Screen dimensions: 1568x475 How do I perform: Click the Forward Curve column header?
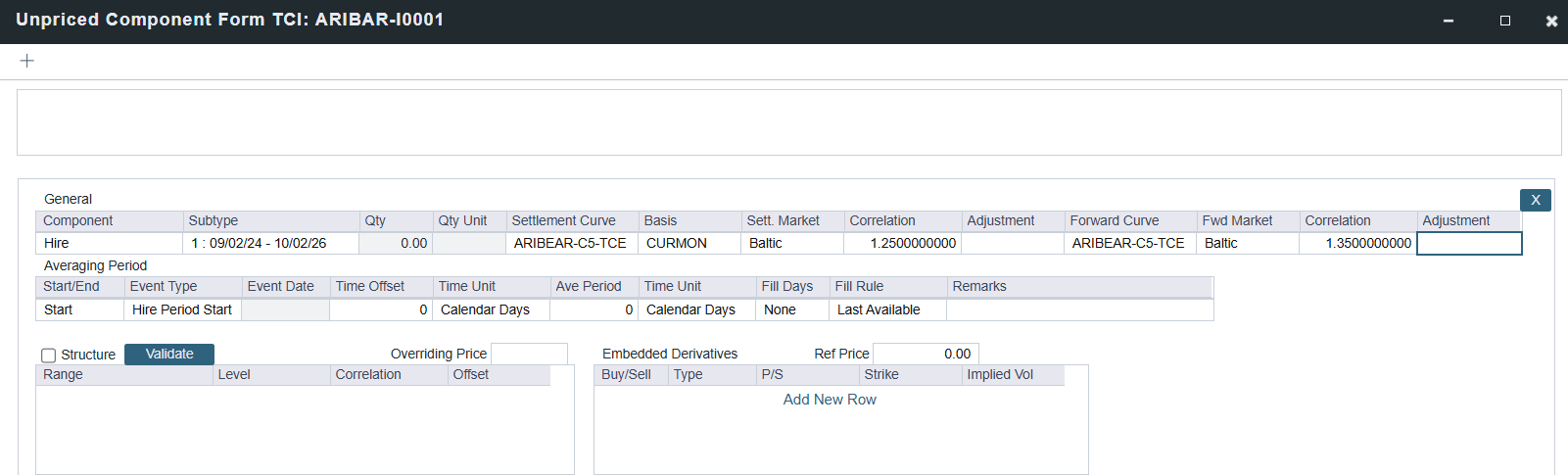(1128, 220)
